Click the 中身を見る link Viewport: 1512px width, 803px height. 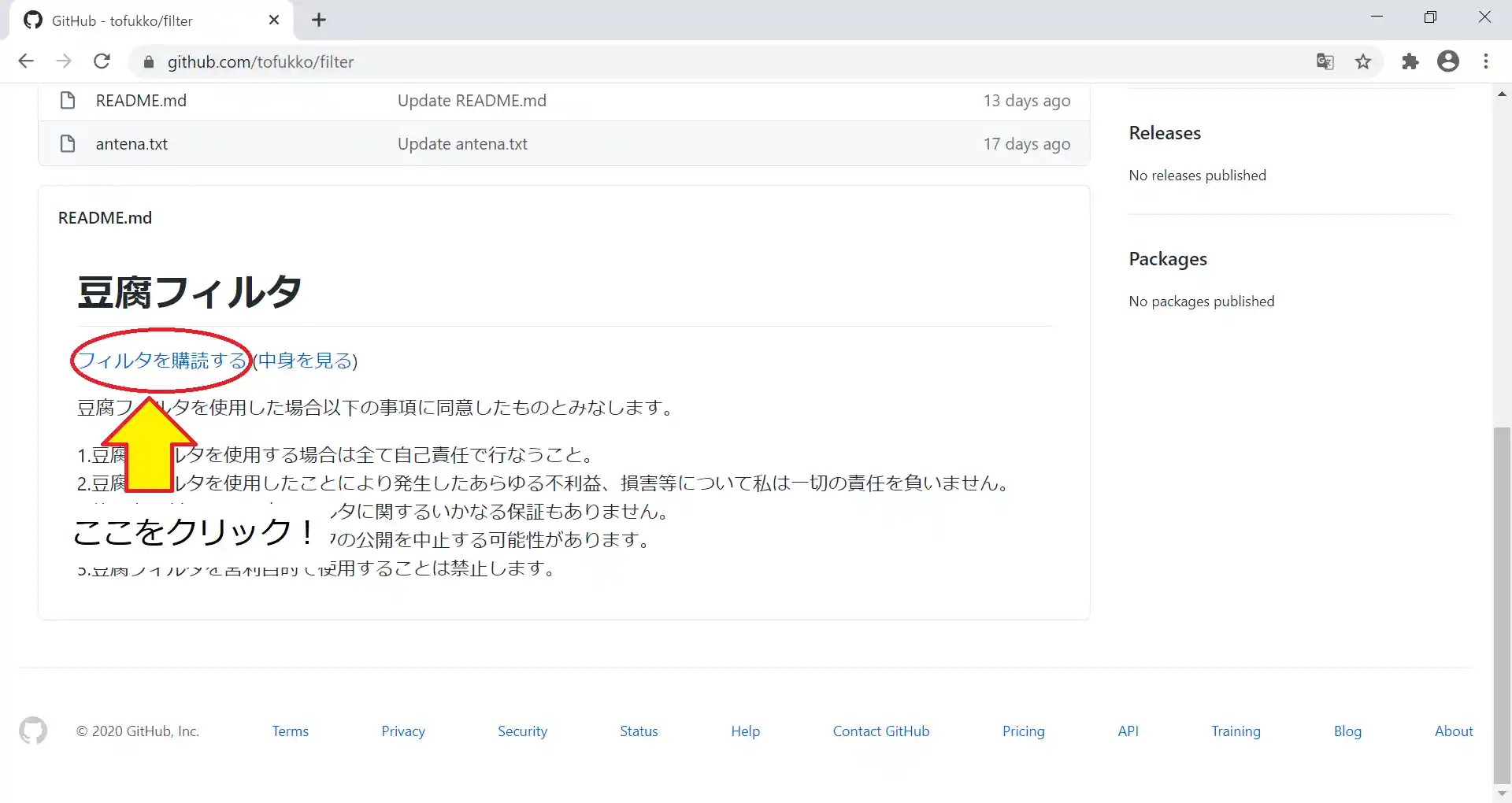coord(305,361)
